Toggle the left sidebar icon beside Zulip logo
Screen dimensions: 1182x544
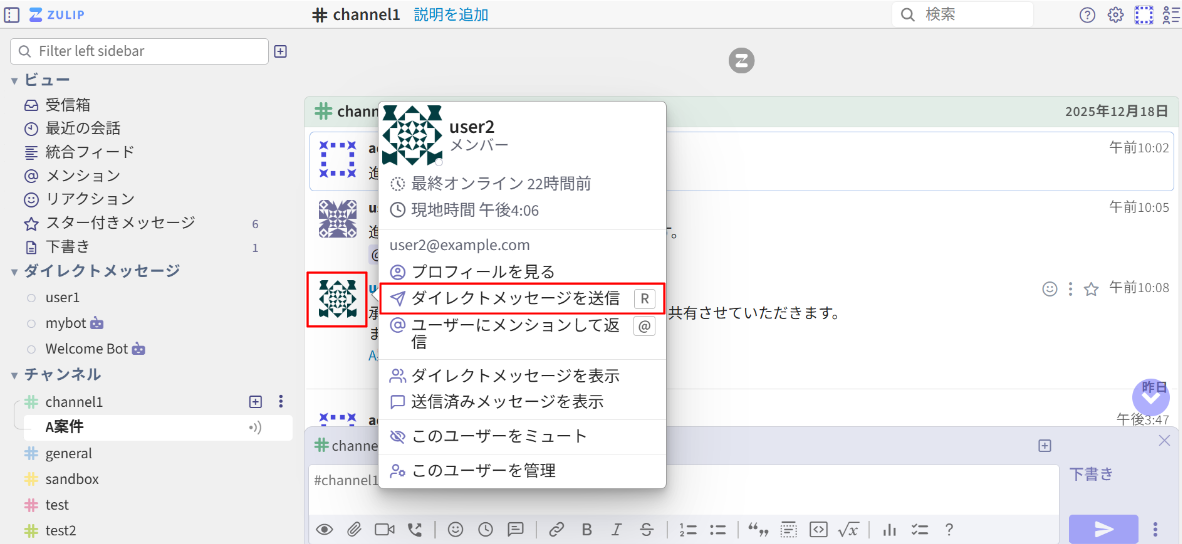coord(11,14)
